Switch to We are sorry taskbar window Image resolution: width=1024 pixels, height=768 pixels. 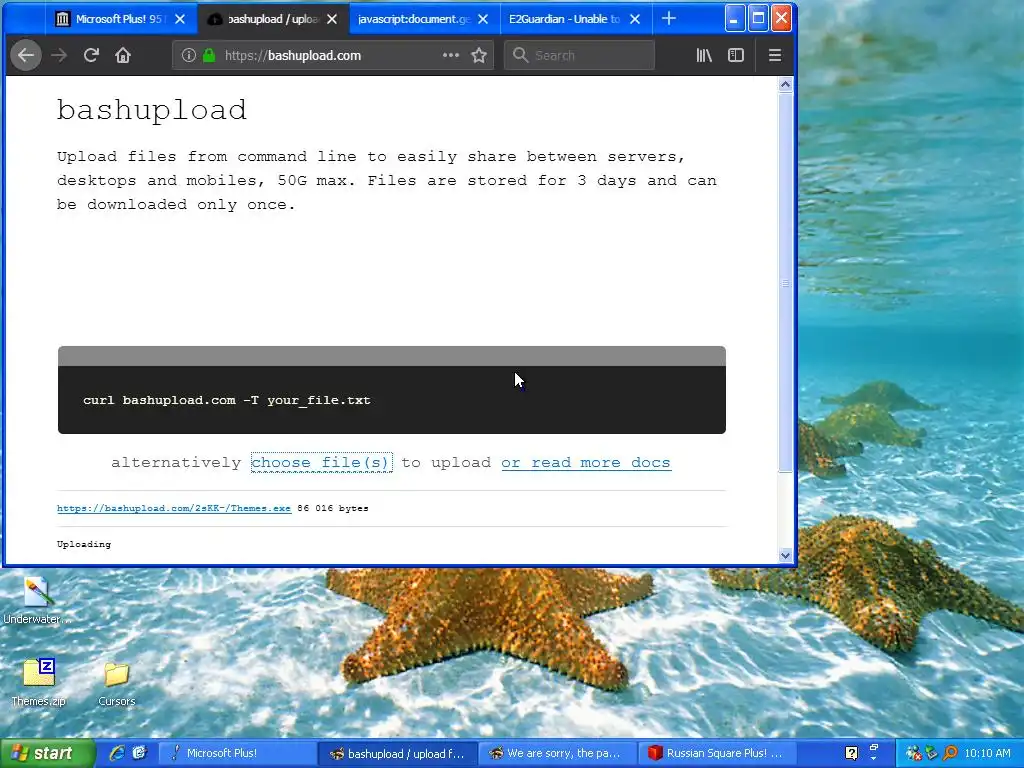(x=557, y=753)
